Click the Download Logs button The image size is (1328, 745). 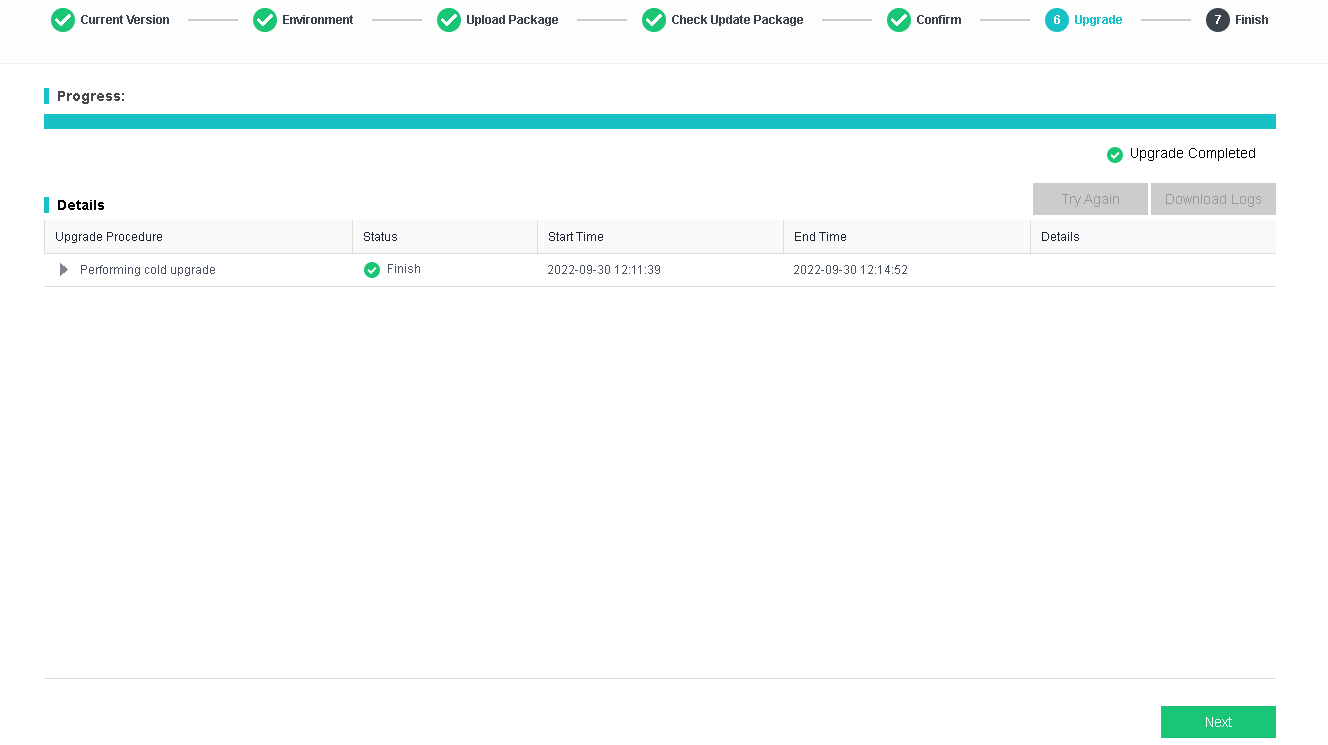pyautogui.click(x=1213, y=199)
